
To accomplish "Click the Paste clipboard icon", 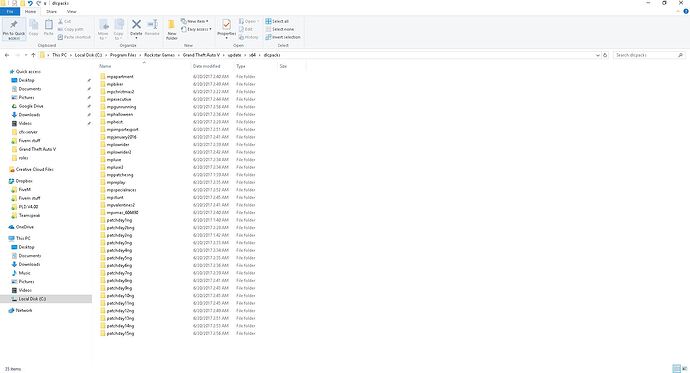I will (49, 25).
